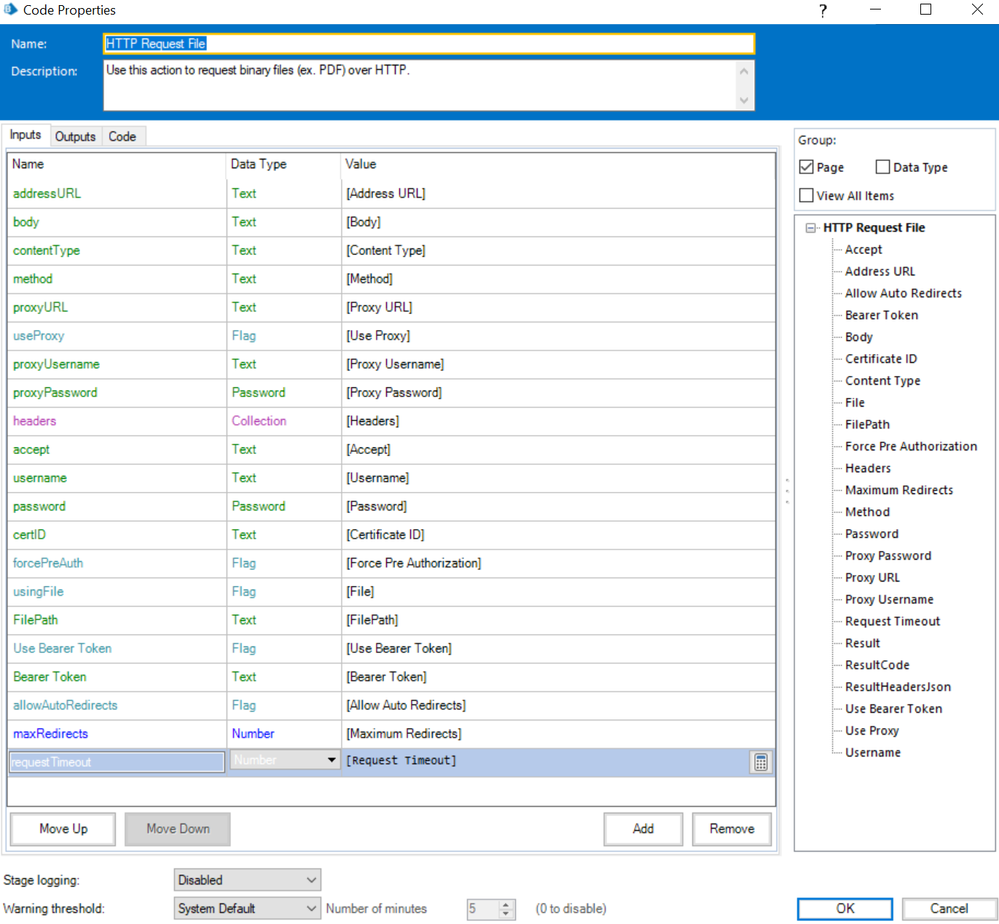Increase the number of minutes stepper

point(506,904)
